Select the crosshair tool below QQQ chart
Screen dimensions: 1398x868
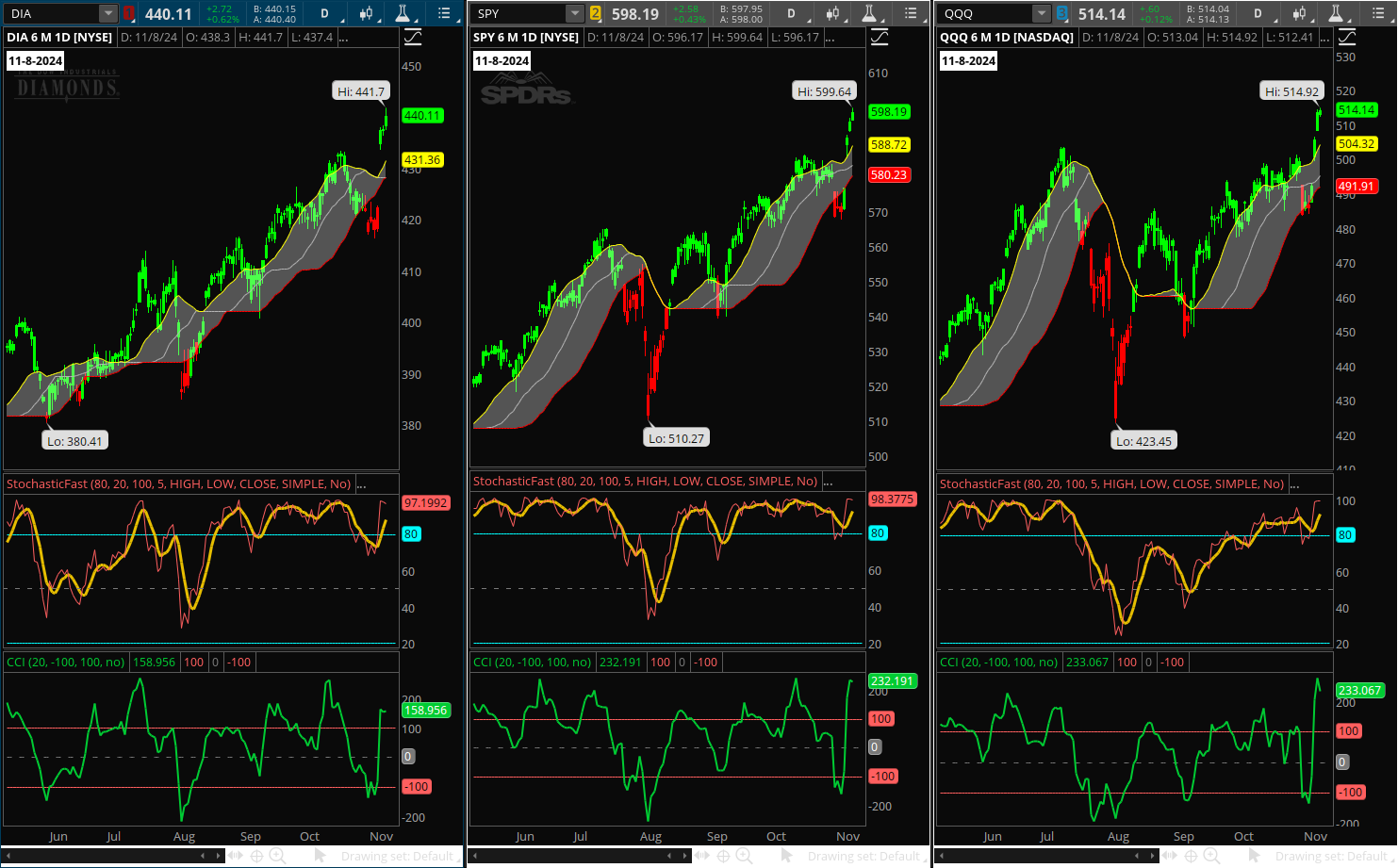coord(1191,856)
